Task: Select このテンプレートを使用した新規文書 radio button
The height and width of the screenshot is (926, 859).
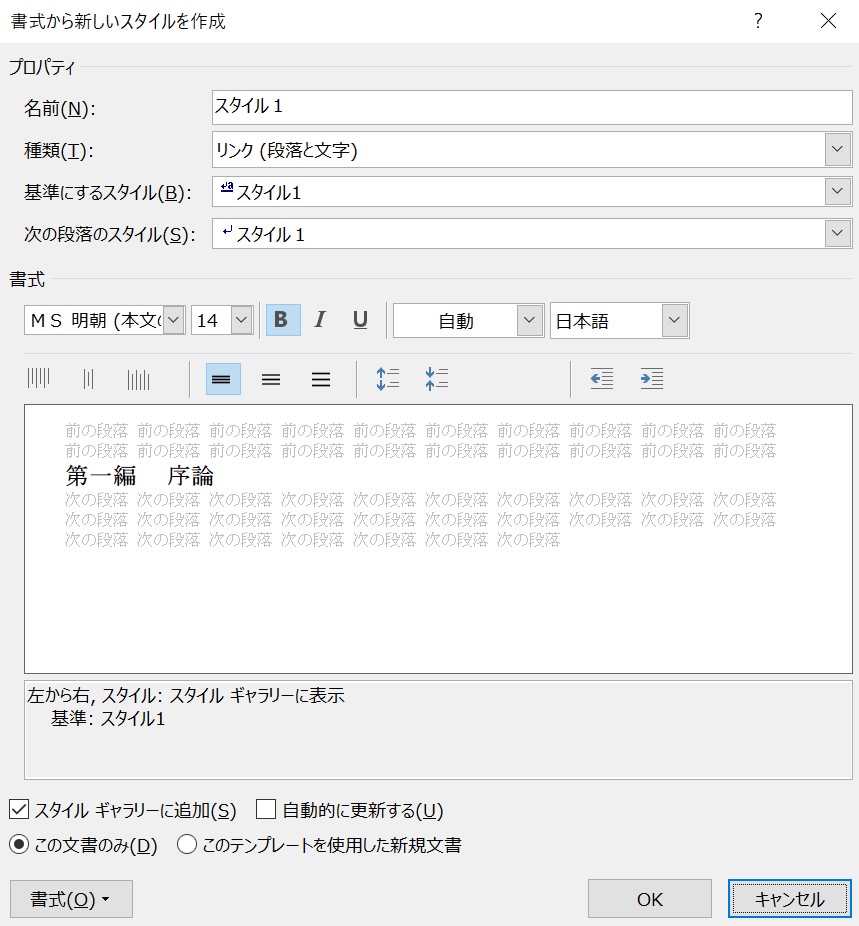Action: 187,845
